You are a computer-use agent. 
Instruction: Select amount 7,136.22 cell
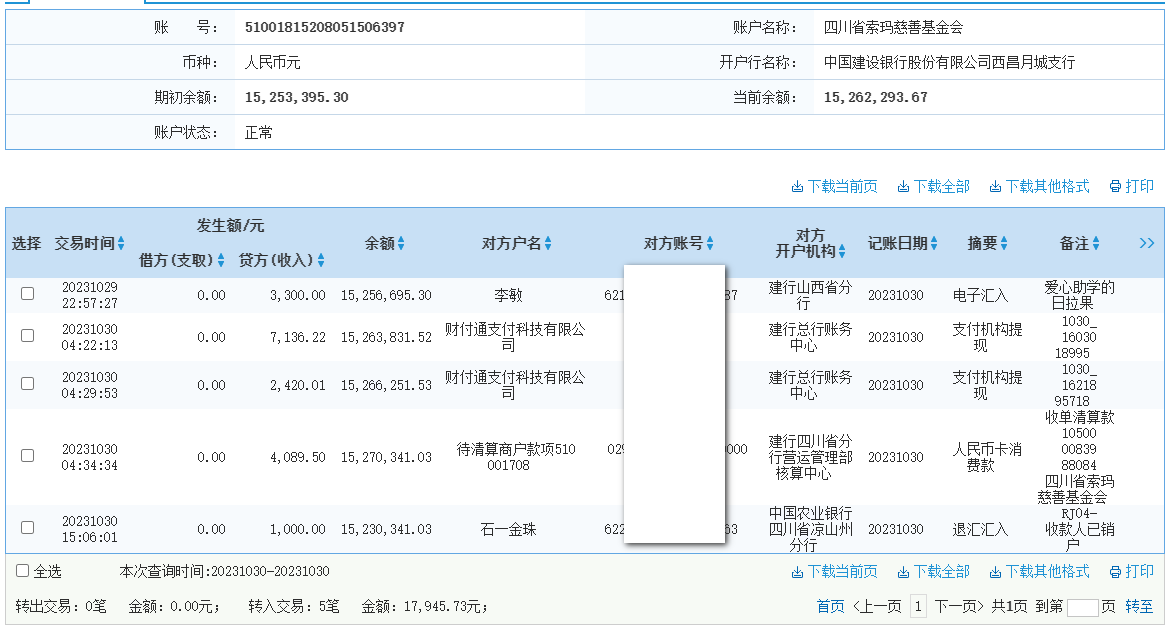point(298,337)
